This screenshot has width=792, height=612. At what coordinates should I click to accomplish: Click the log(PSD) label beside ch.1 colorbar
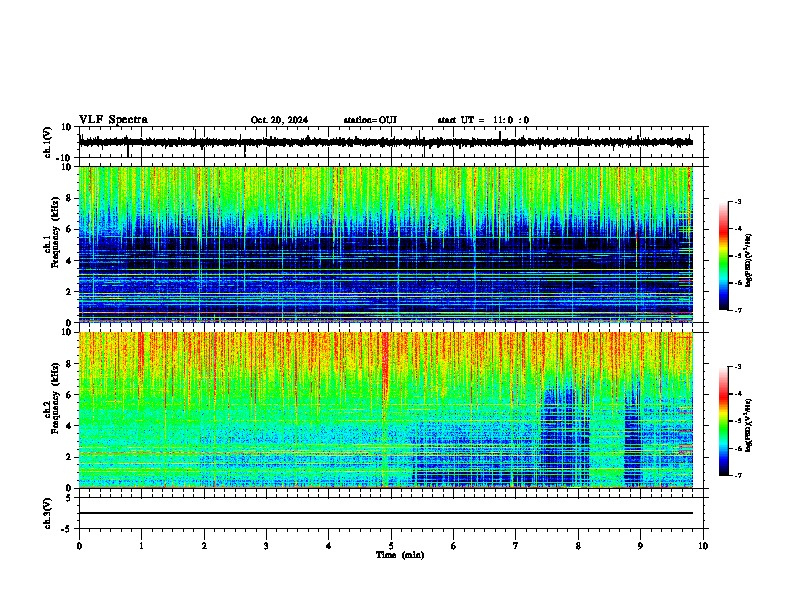tap(748, 260)
